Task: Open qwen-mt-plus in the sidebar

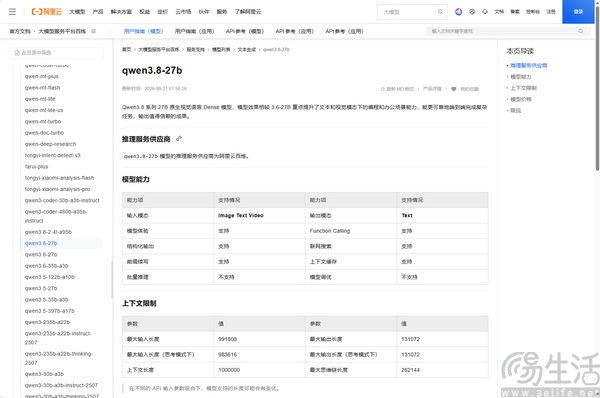Action: [42, 76]
